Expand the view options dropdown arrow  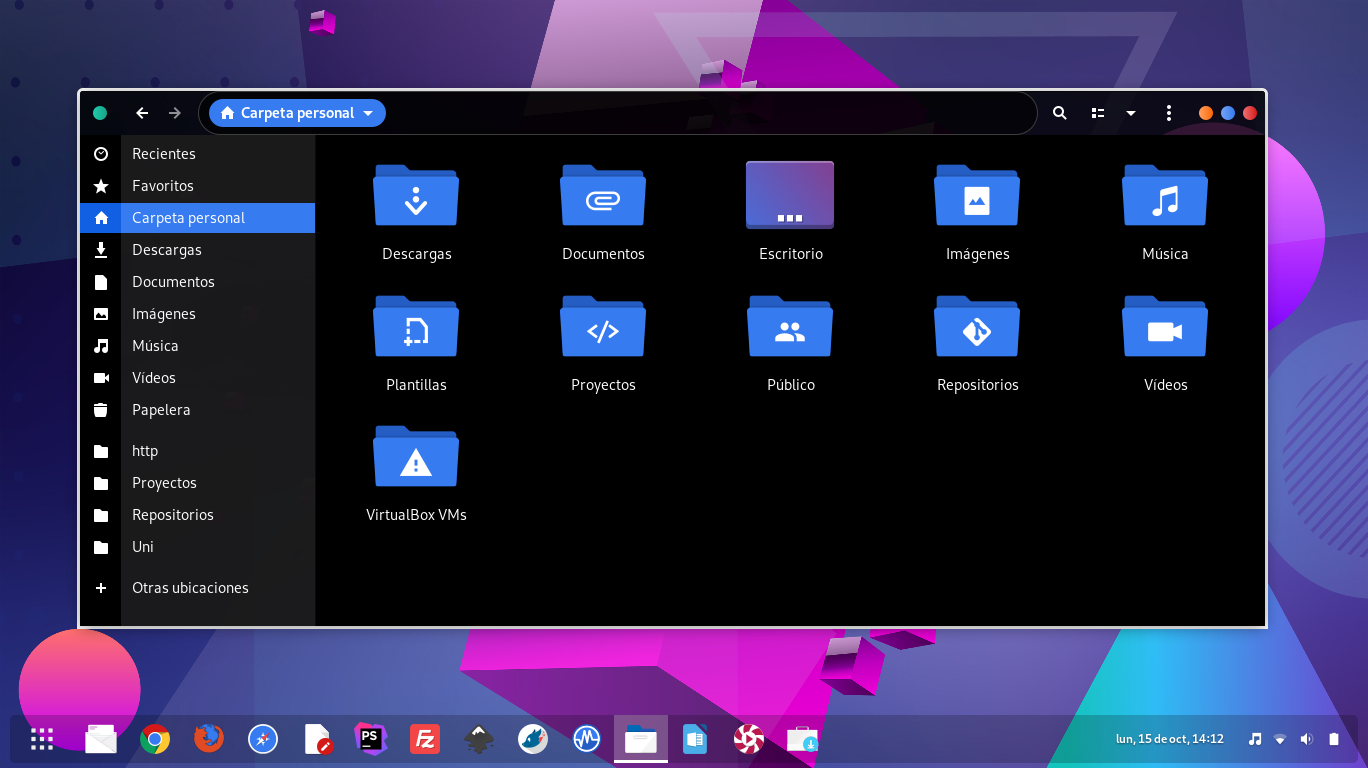1131,113
